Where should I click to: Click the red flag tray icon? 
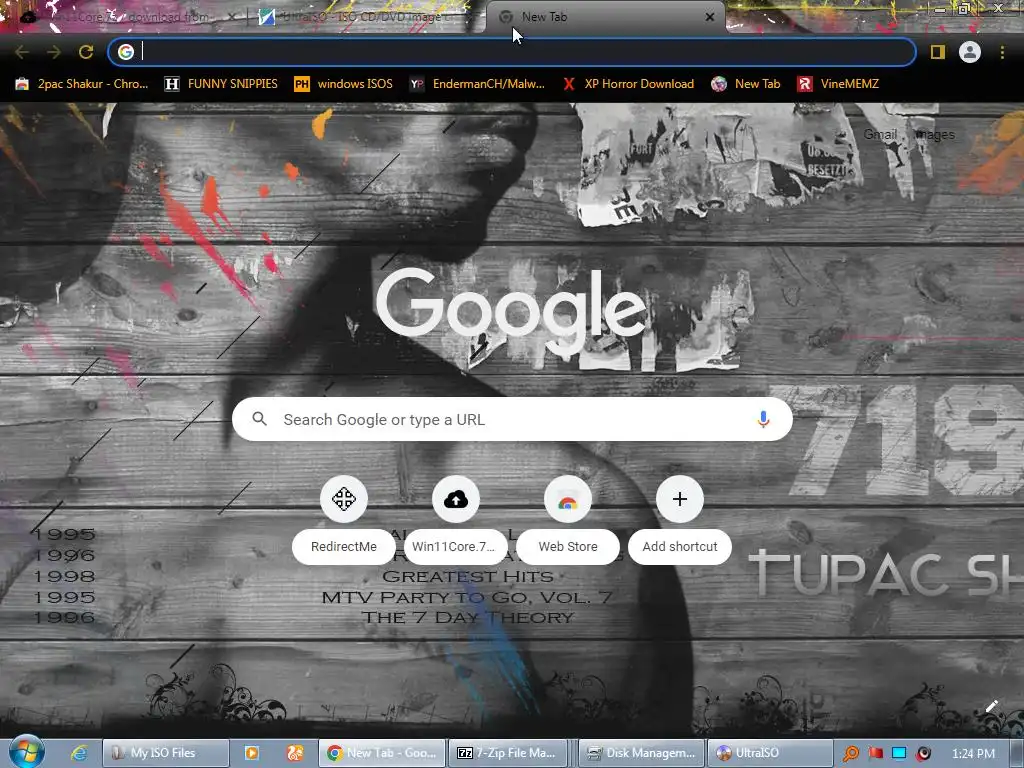click(876, 753)
